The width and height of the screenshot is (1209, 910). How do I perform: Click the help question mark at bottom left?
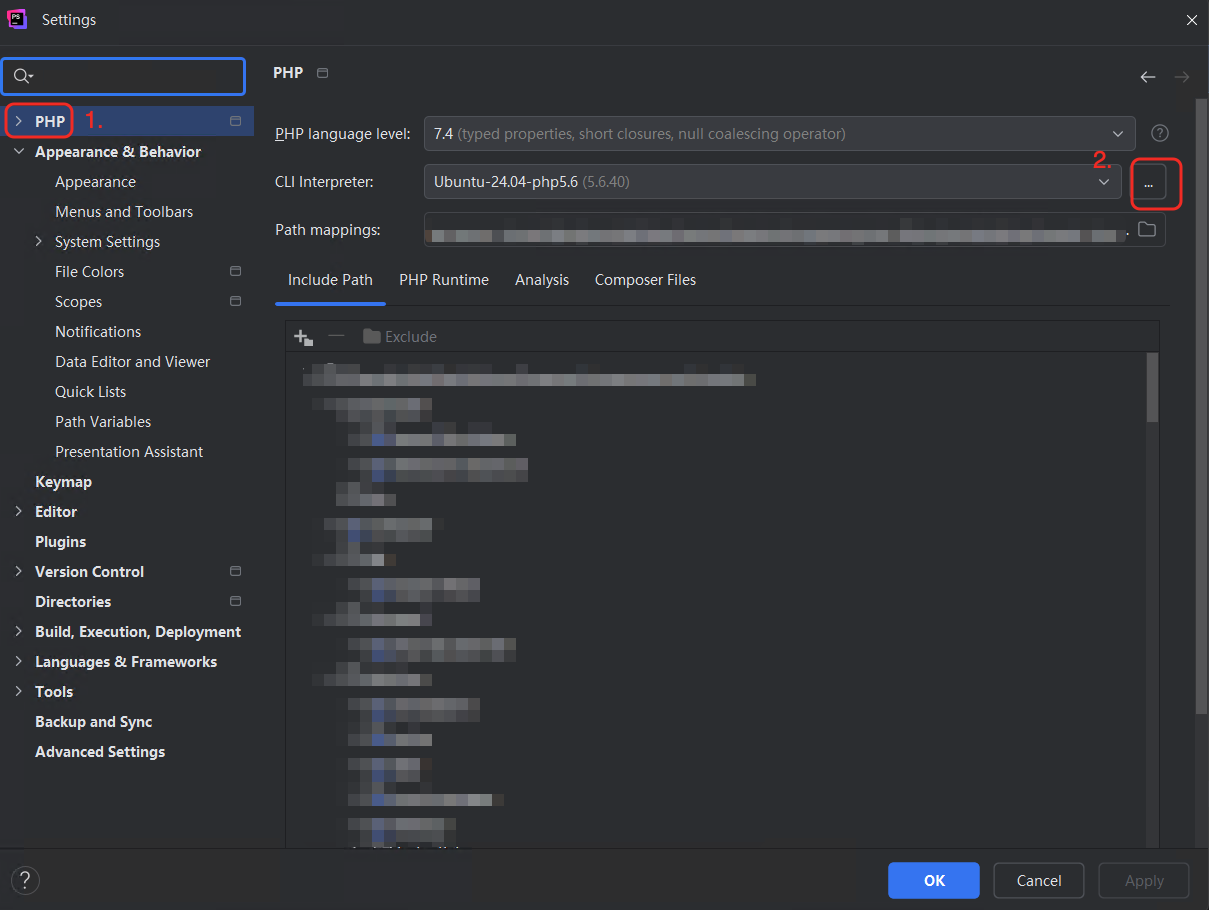tap(25, 881)
